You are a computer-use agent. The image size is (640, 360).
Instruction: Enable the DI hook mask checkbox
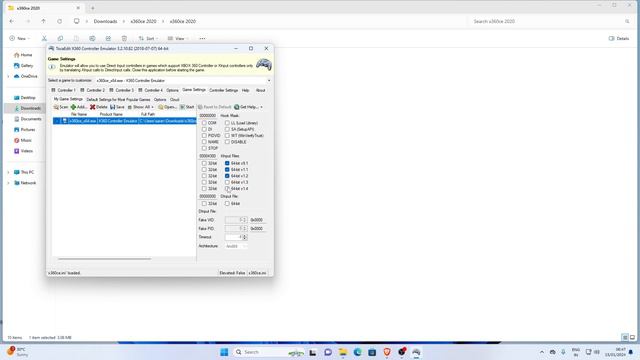point(204,129)
